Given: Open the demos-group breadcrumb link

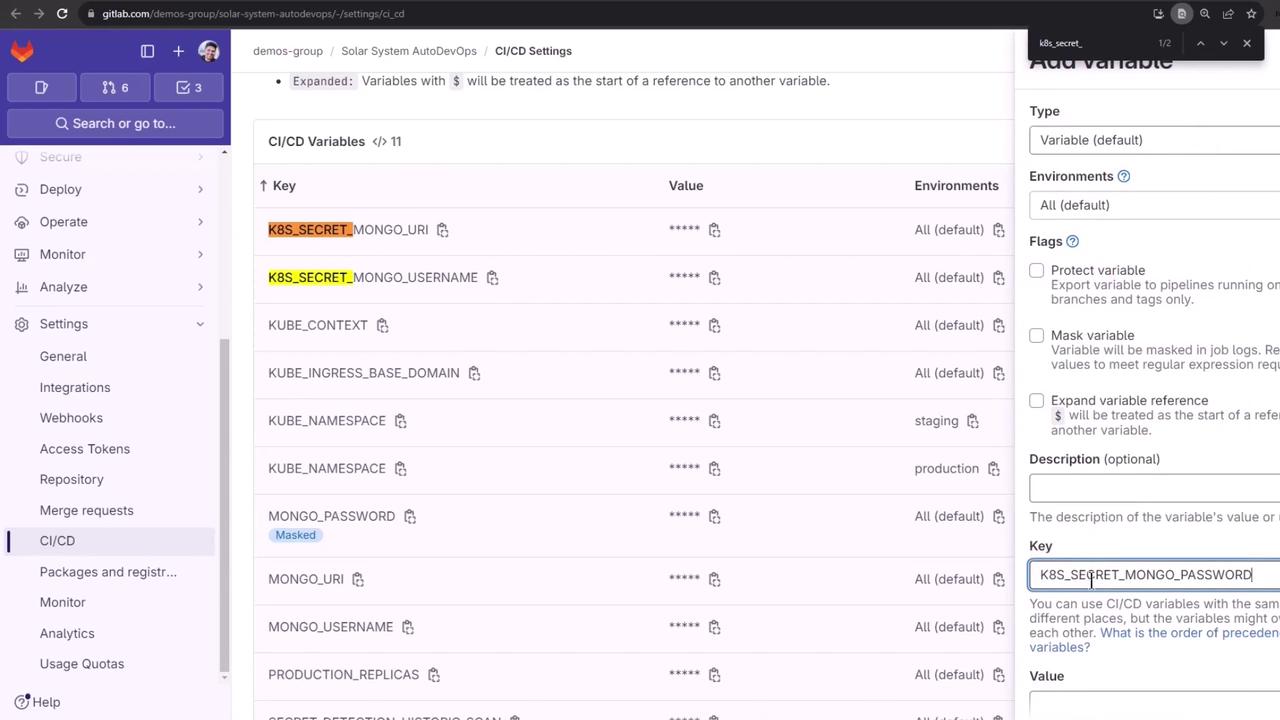Looking at the screenshot, I should point(287,51).
